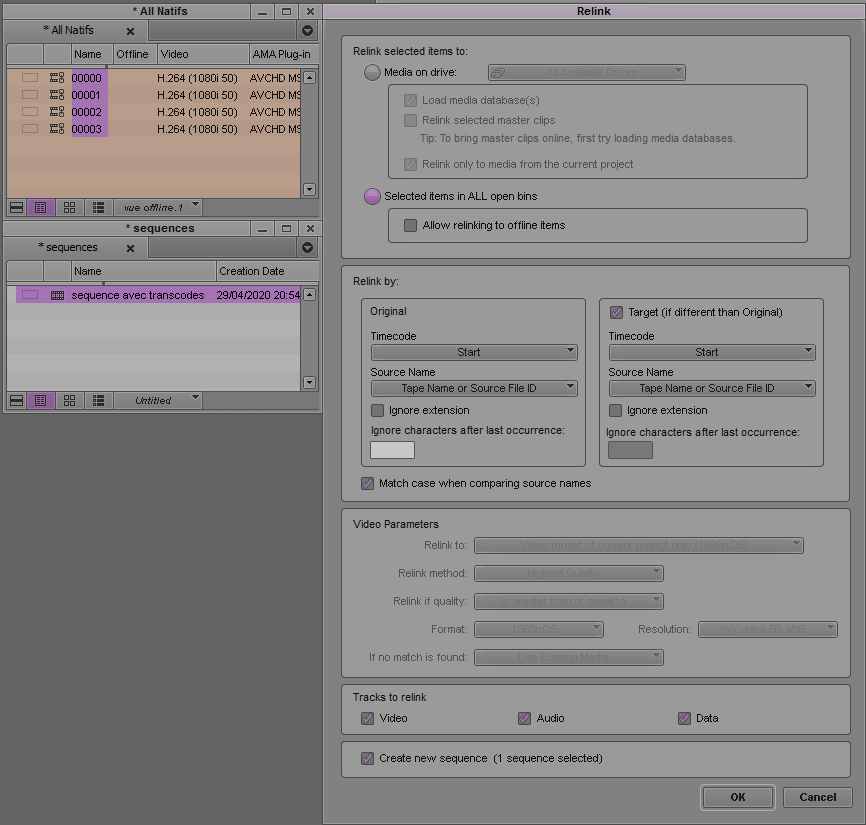The image size is (866, 825).
Task: Cancel the Relink dialog
Action: (817, 797)
